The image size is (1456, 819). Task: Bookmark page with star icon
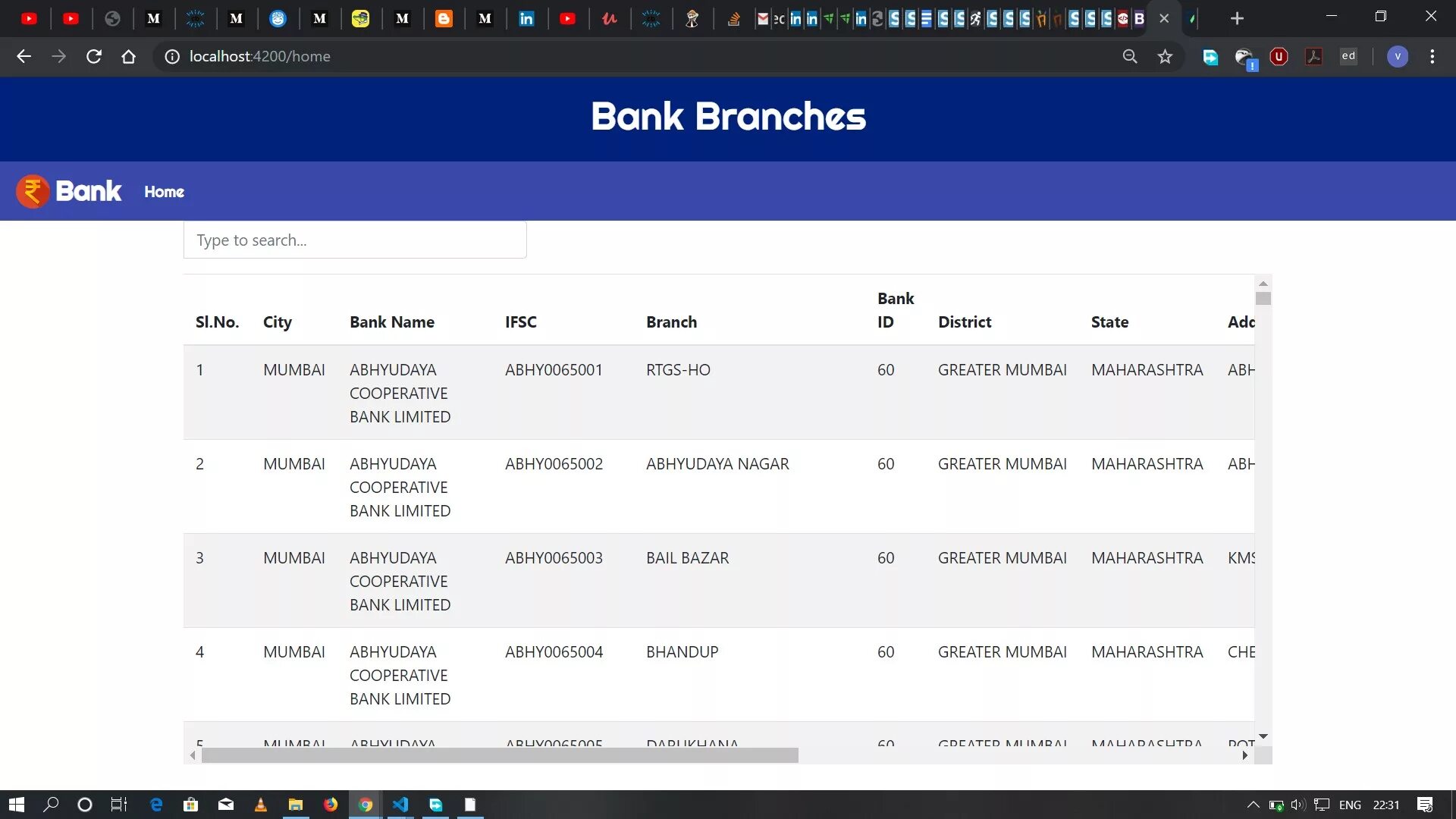[1165, 56]
